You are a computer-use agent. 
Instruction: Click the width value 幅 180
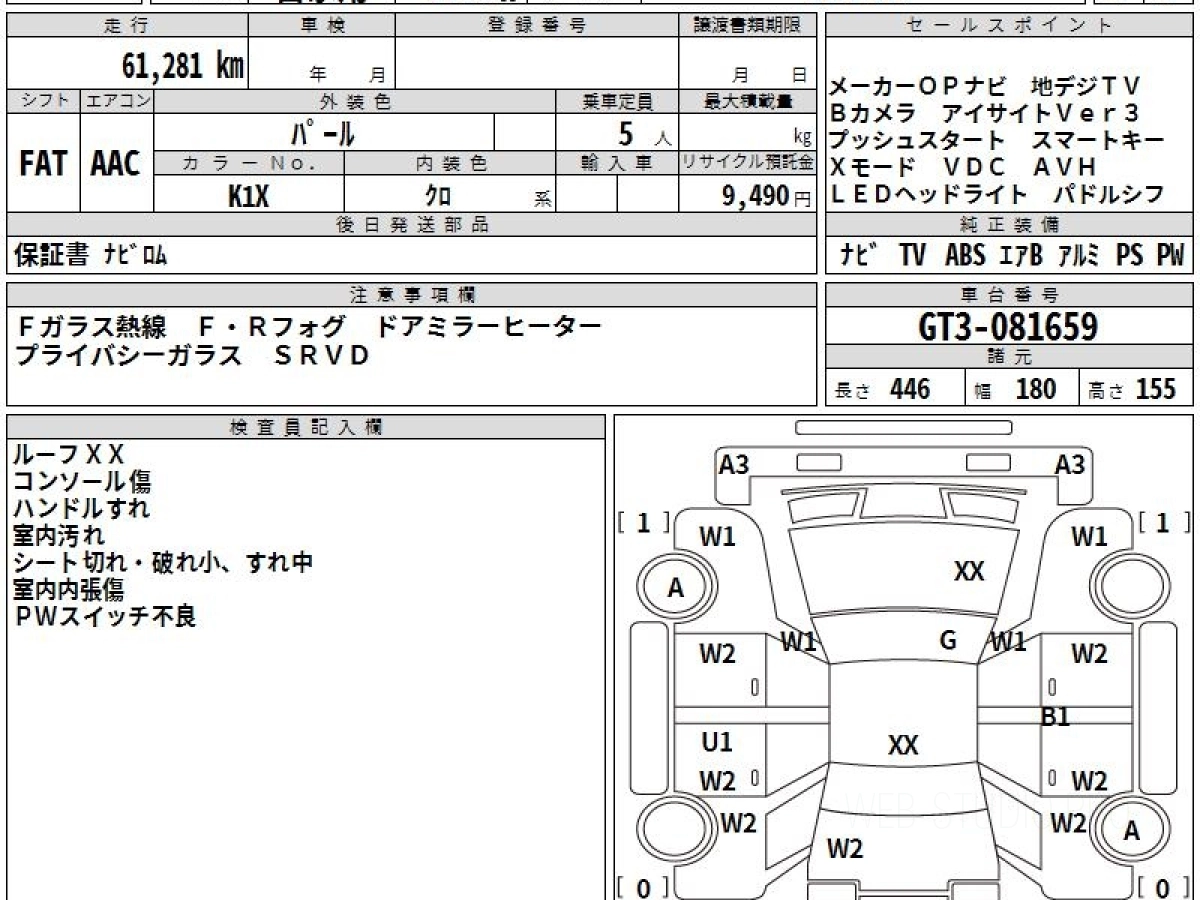click(1016, 389)
